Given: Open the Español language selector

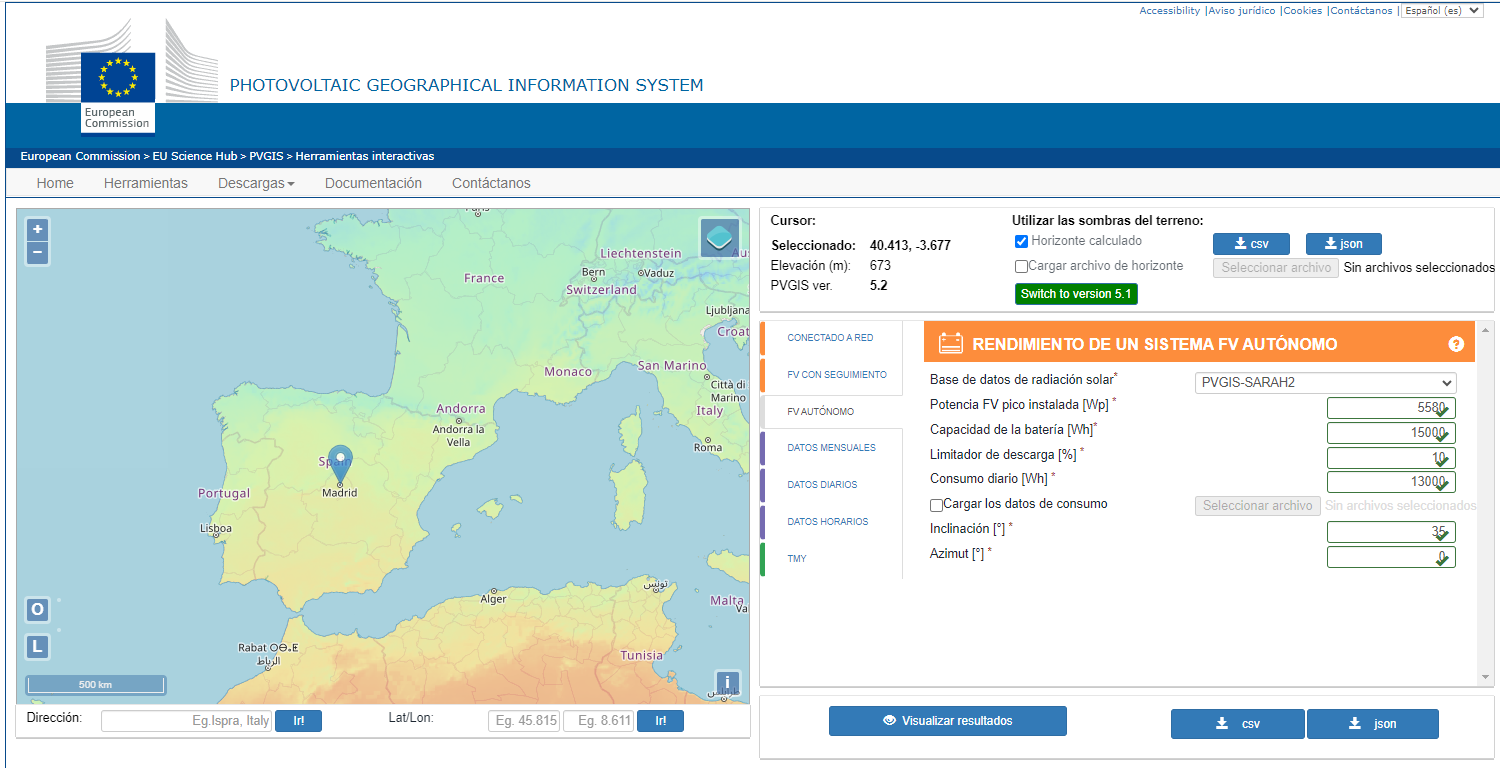Looking at the screenshot, I should [1441, 11].
